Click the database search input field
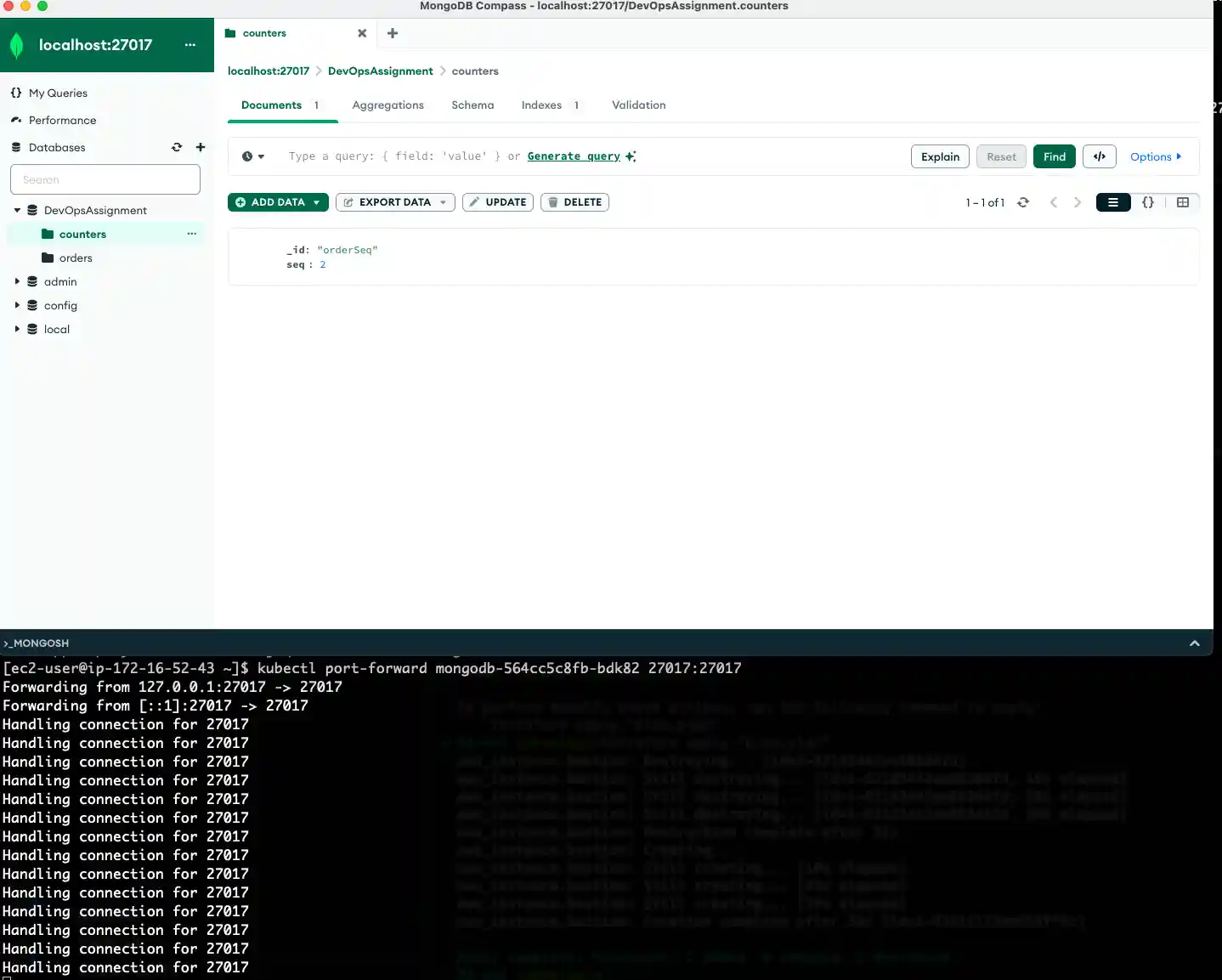Image resolution: width=1222 pixels, height=980 pixels. tap(105, 179)
